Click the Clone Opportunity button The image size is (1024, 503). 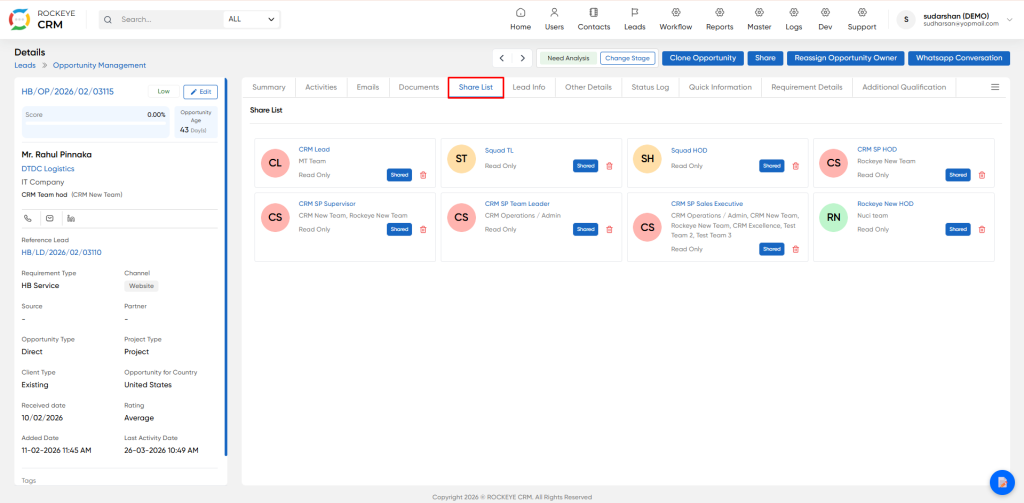[703, 58]
